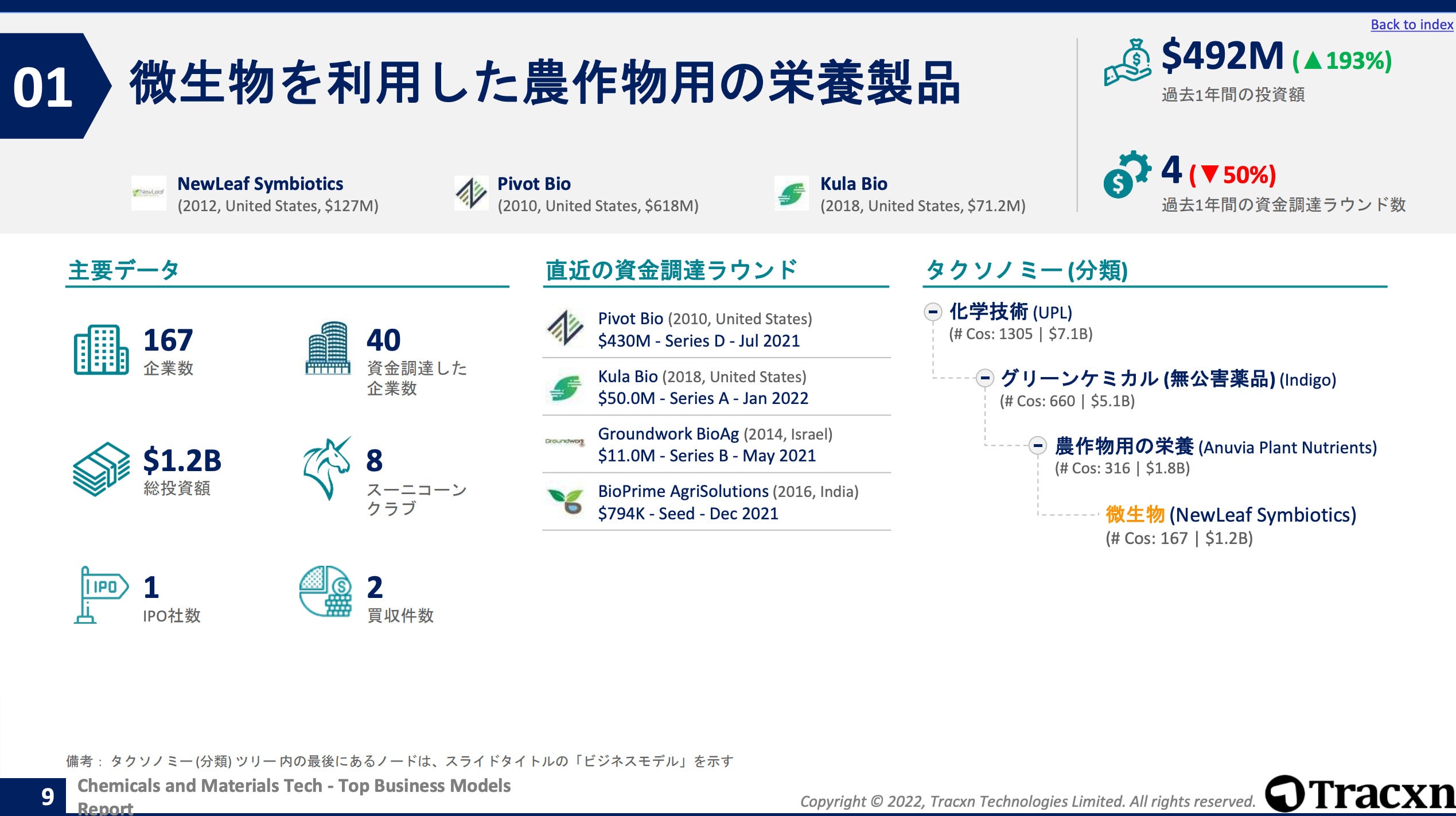The image size is (1456, 816).
Task: Click the hand holding money bag icon
Action: pyautogui.click(x=1127, y=63)
